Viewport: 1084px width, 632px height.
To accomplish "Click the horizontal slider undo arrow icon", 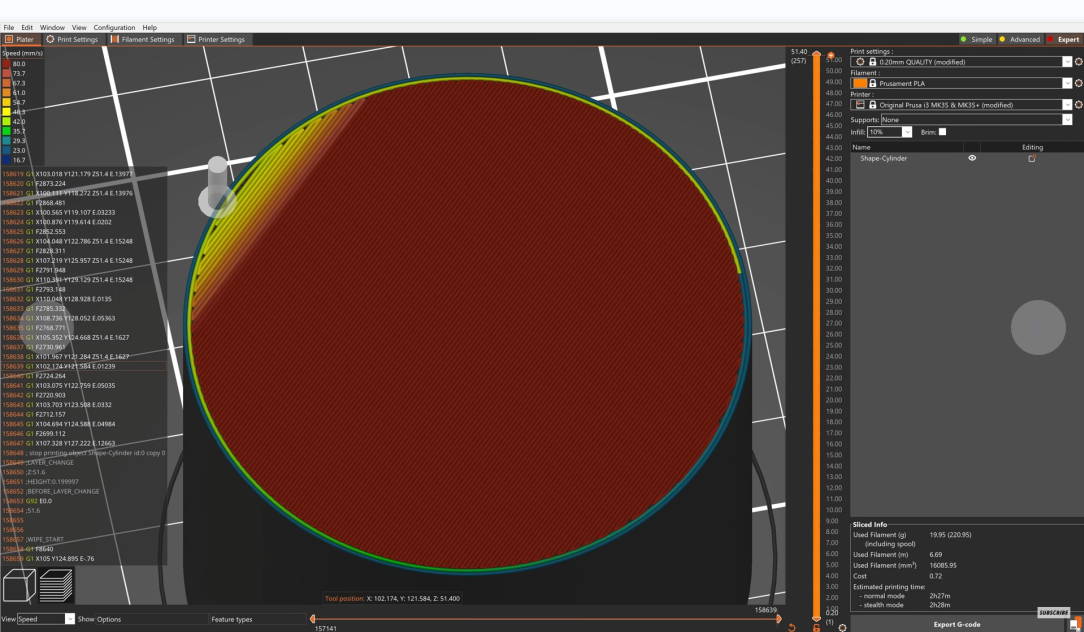I will click(x=792, y=627).
